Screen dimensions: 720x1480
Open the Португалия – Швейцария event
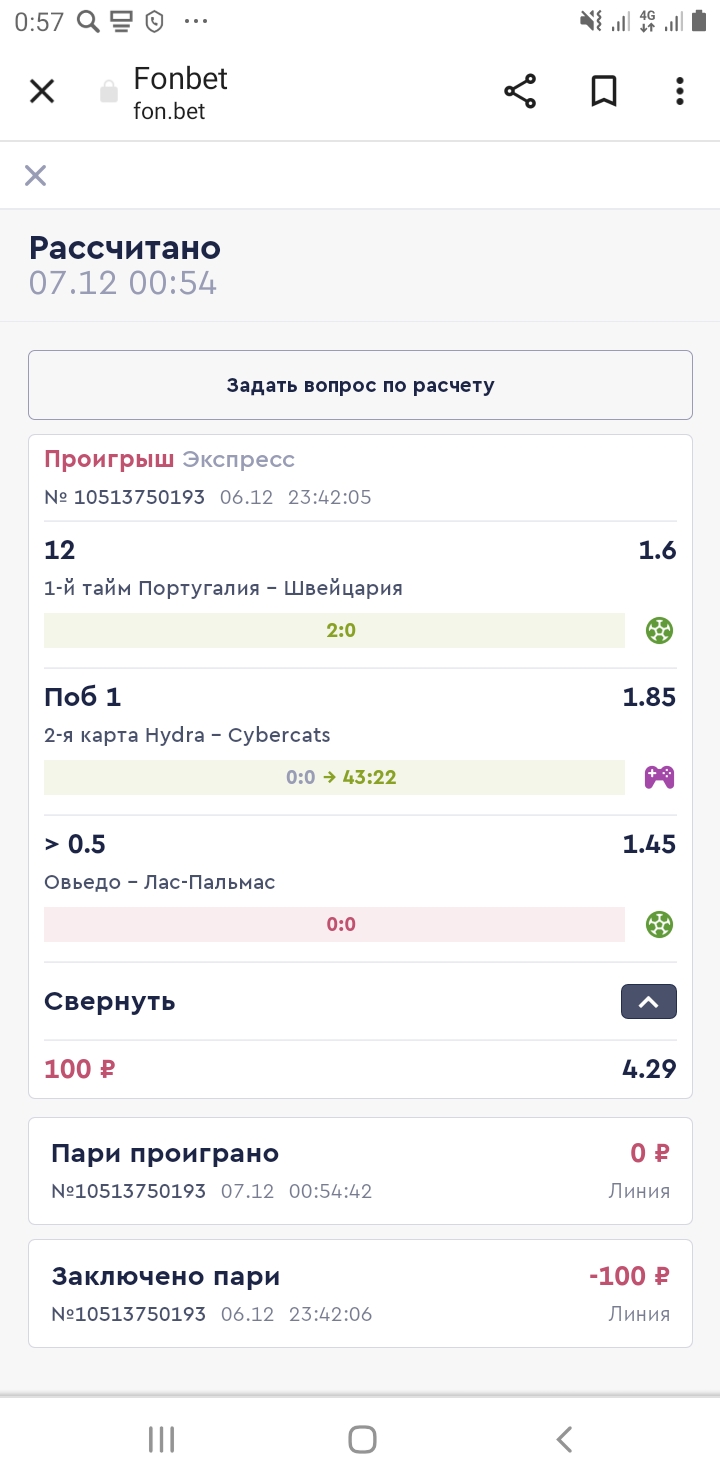coord(224,588)
